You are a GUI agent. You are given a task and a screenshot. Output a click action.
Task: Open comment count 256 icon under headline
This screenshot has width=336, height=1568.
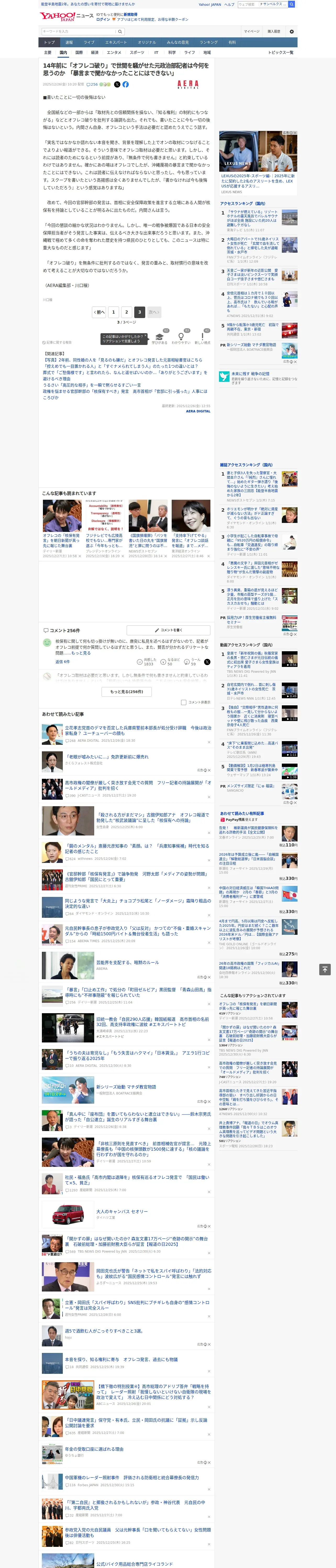[92, 85]
